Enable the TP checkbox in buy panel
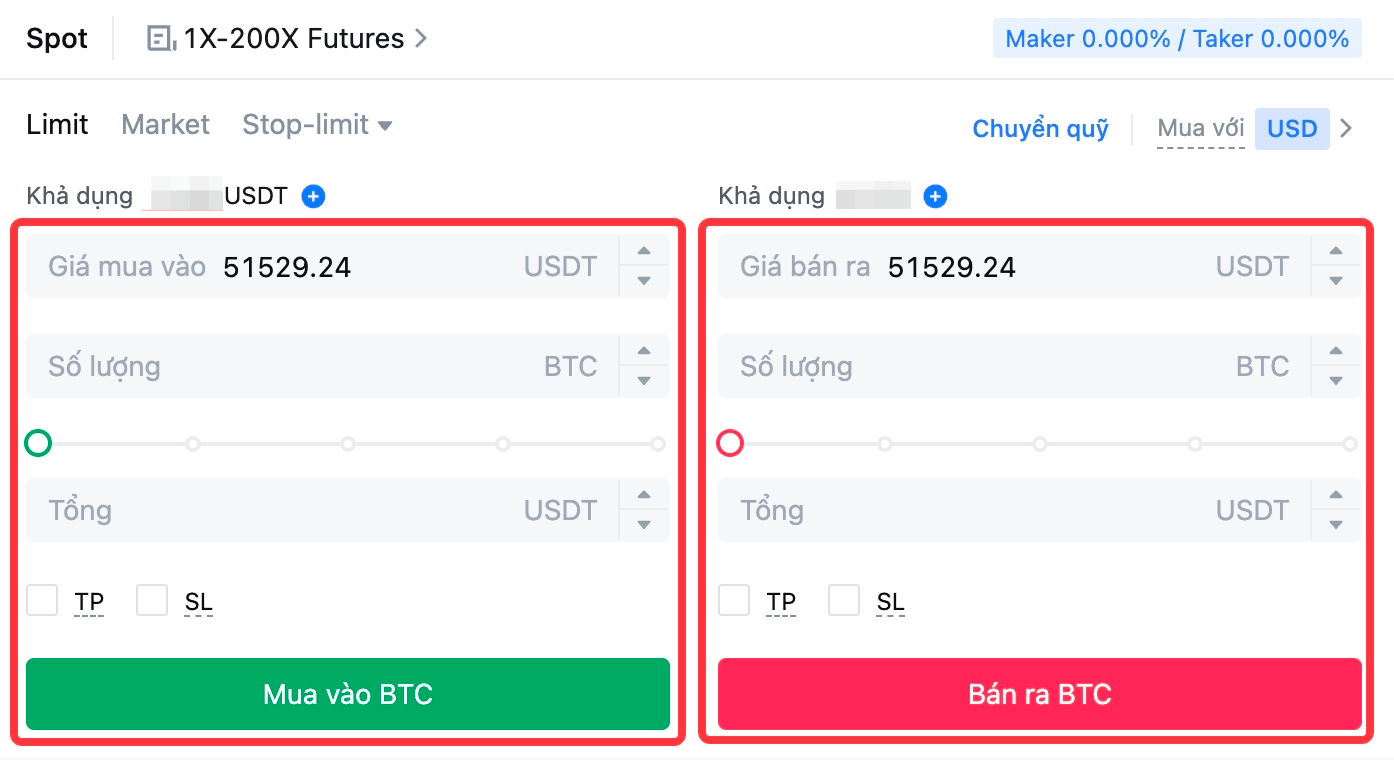 42,601
